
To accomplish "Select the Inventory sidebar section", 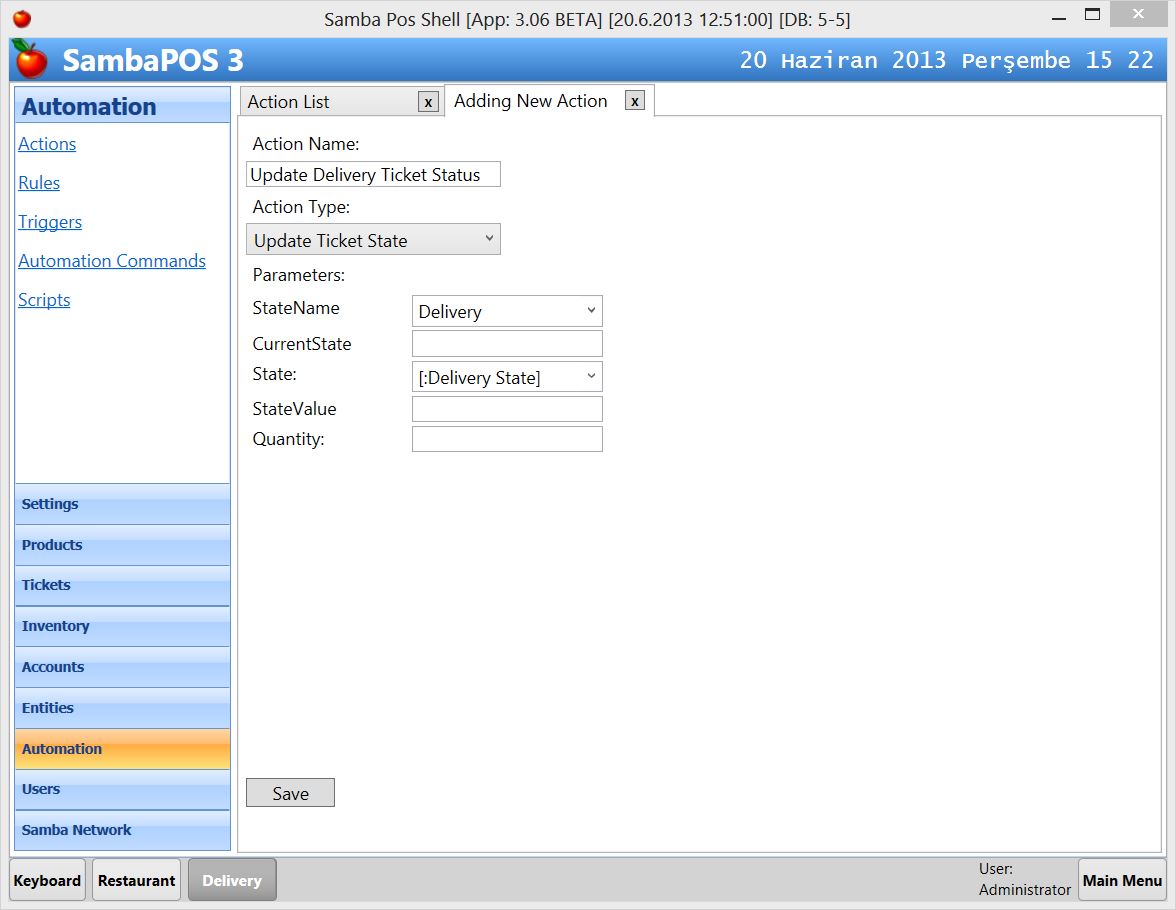I will 122,626.
